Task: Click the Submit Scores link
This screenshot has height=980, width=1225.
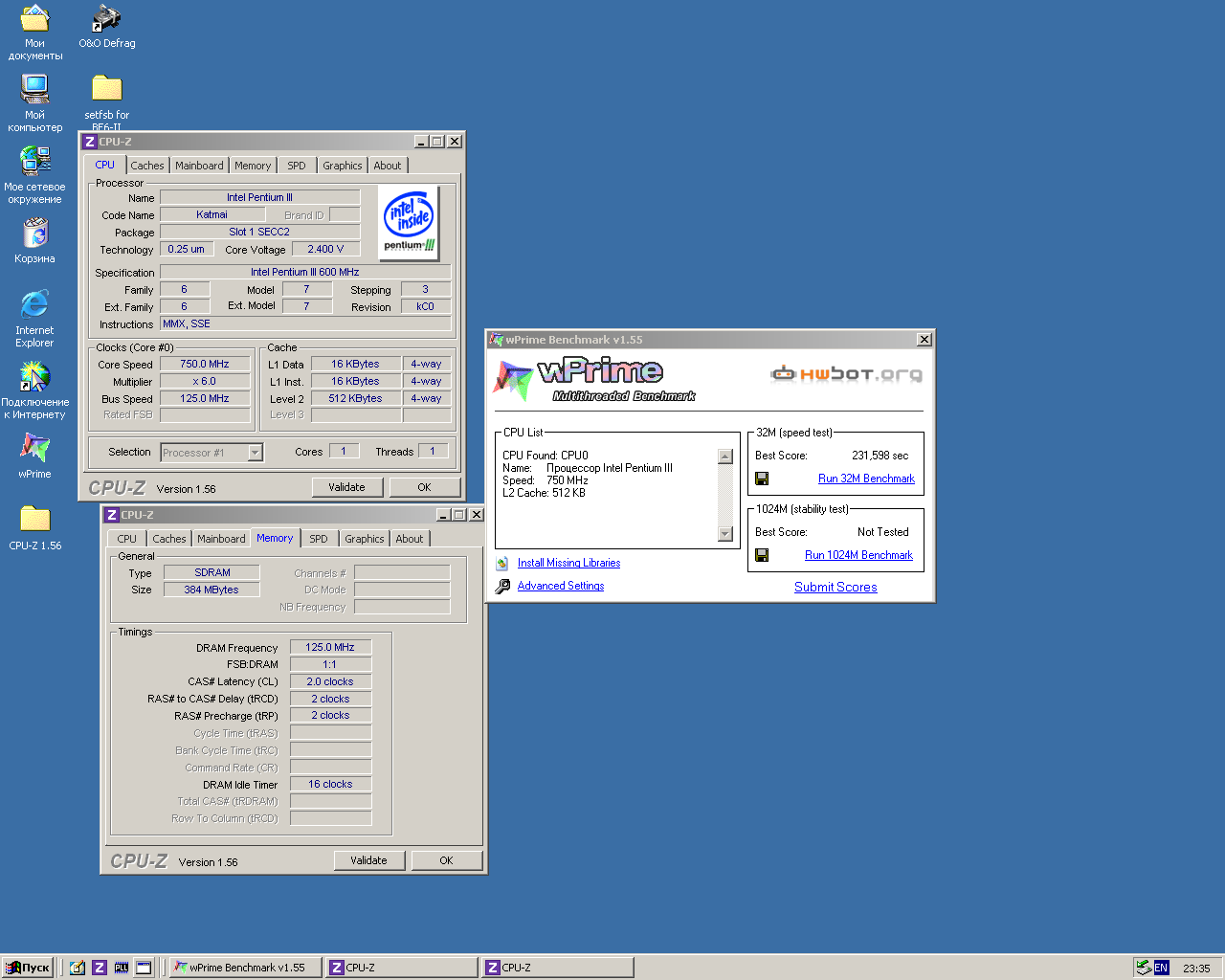Action: [835, 587]
